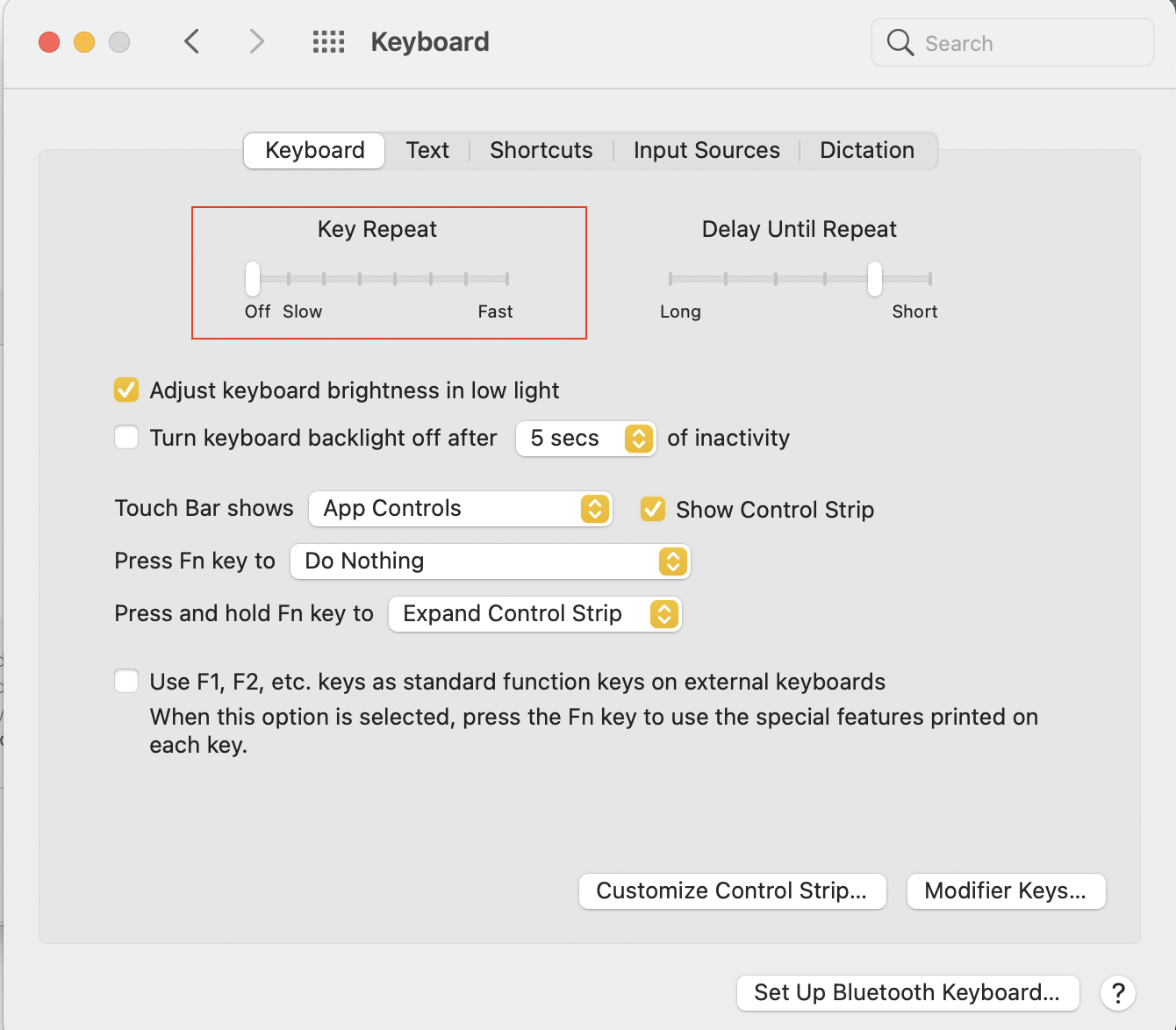1176x1030 pixels.
Task: Click the yellow minimize window button
Action: (84, 42)
